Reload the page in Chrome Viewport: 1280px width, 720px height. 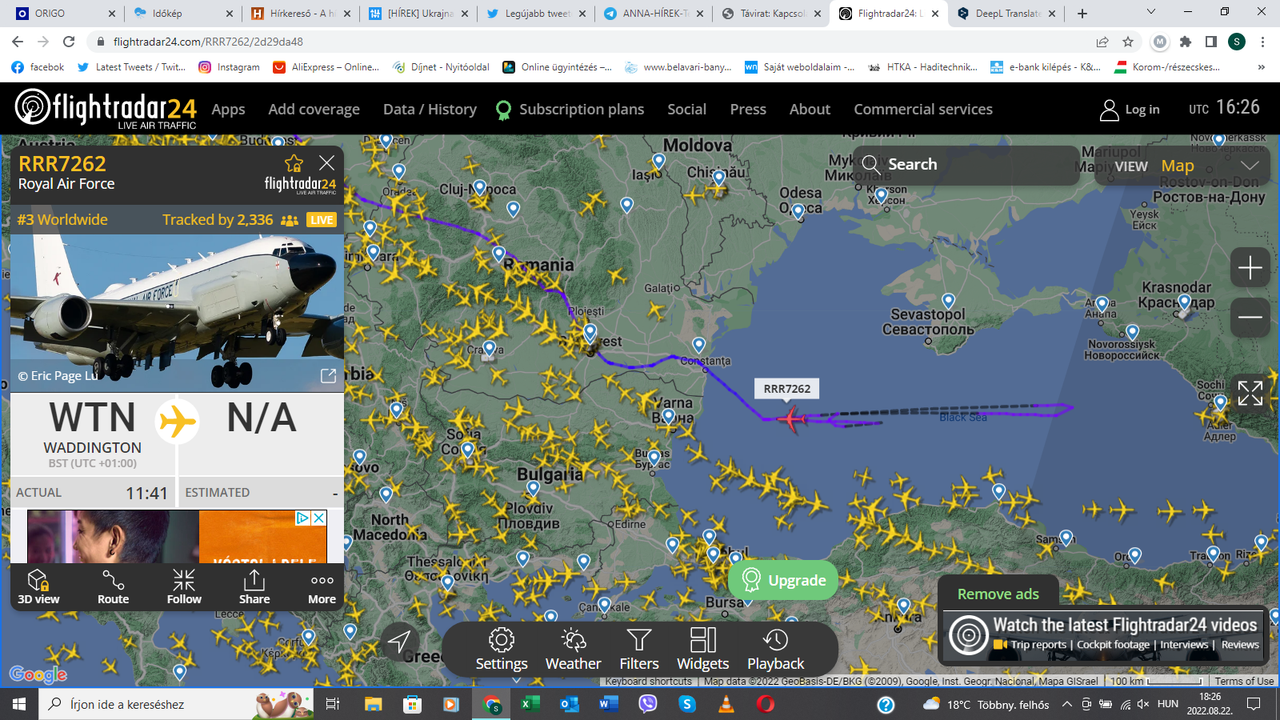[x=69, y=42]
